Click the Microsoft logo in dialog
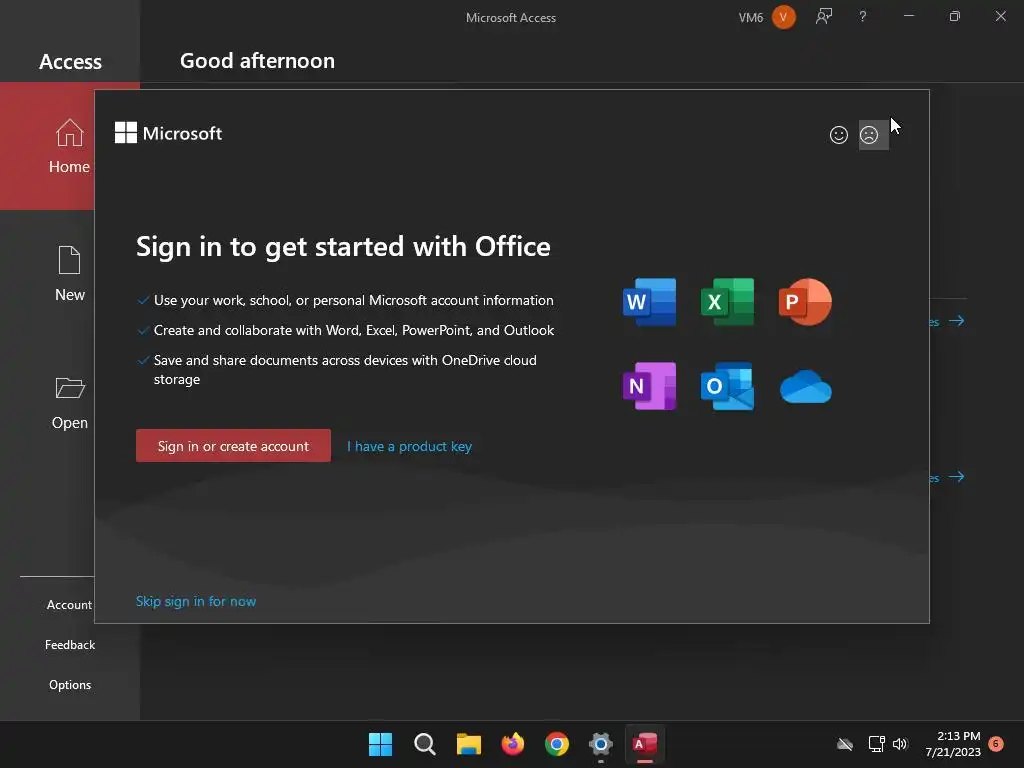The height and width of the screenshot is (768, 1024). pyautogui.click(x=168, y=133)
